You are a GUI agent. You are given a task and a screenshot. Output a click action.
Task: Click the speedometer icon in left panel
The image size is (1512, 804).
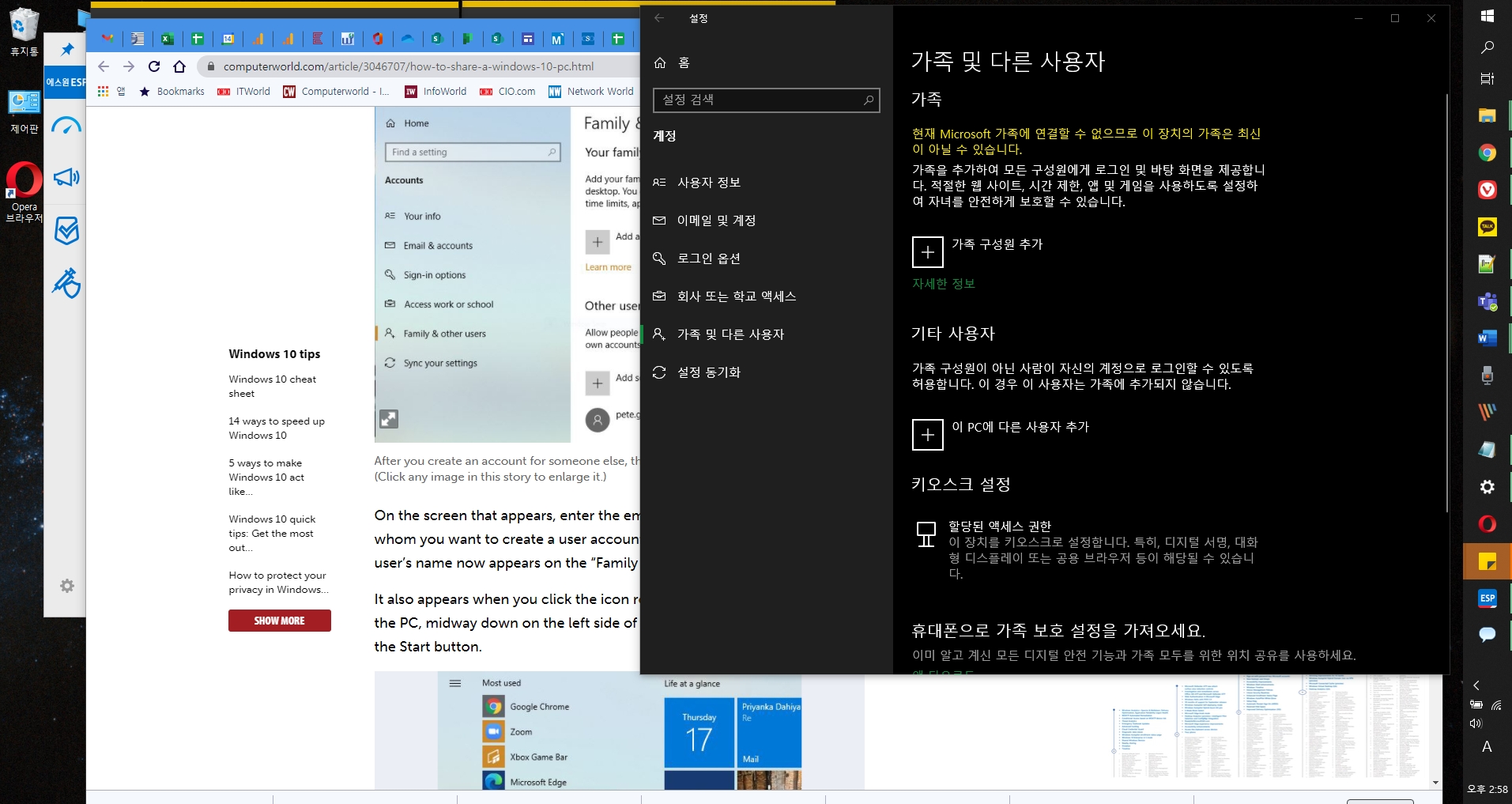(66, 126)
